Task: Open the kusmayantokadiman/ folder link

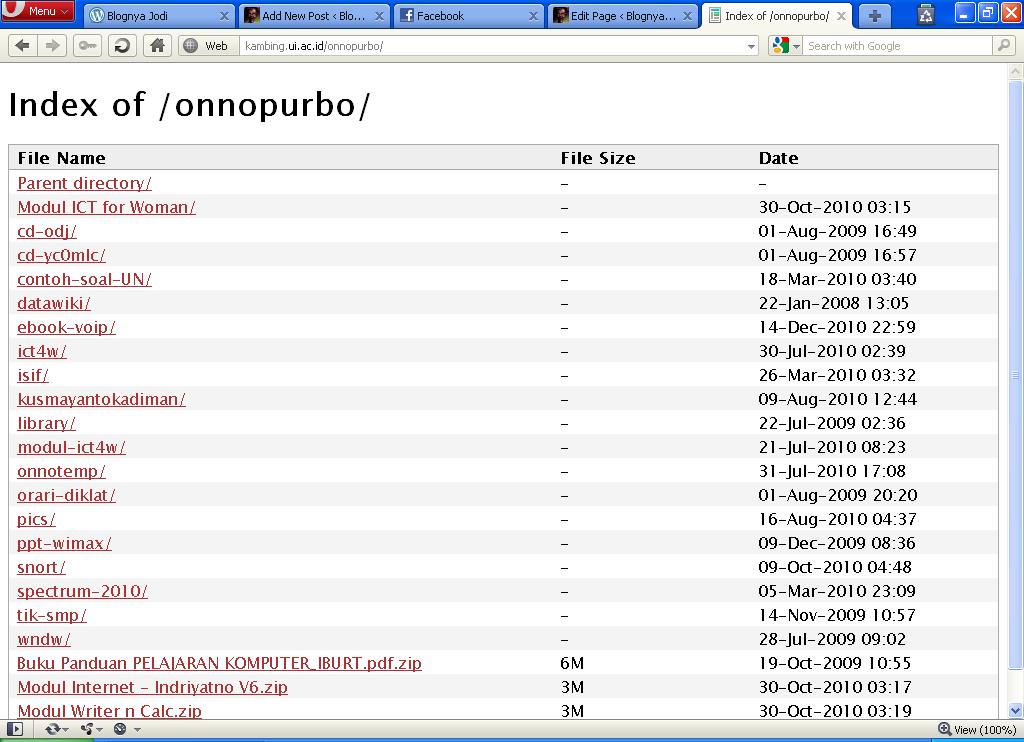Action: tap(101, 400)
